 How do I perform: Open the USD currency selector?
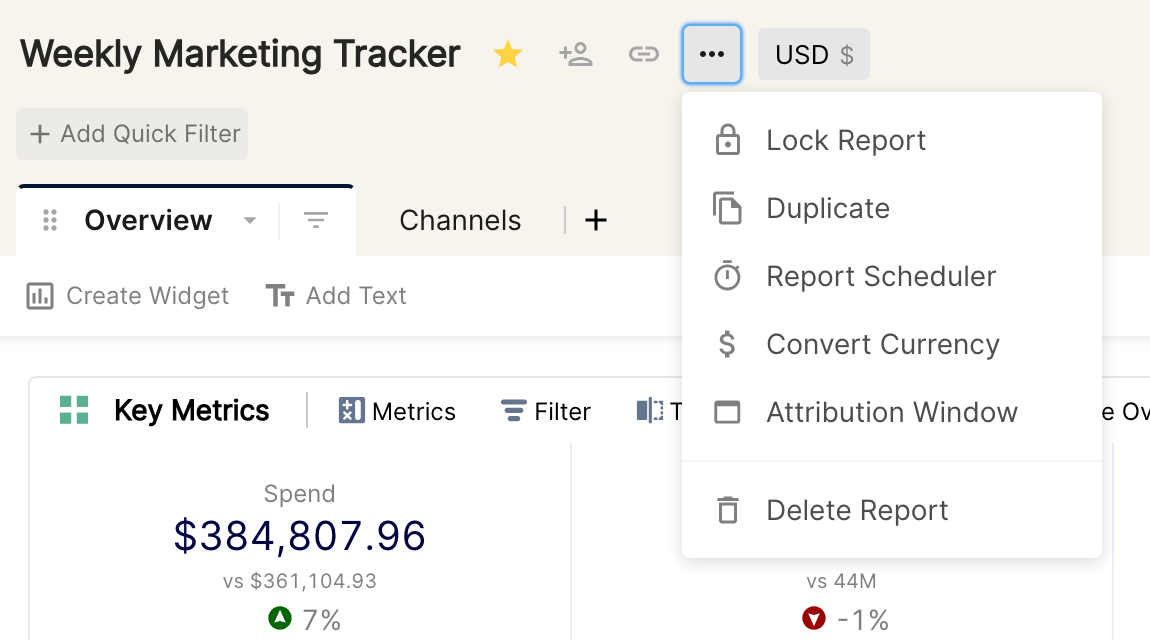pyautogui.click(x=813, y=54)
